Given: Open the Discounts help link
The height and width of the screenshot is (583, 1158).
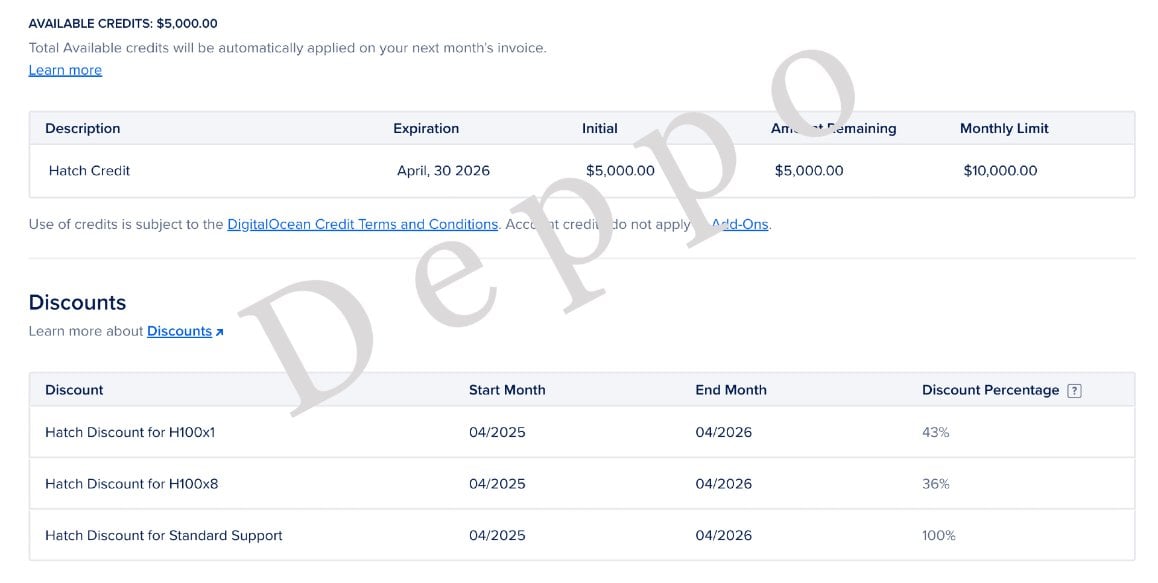Looking at the screenshot, I should 179,331.
